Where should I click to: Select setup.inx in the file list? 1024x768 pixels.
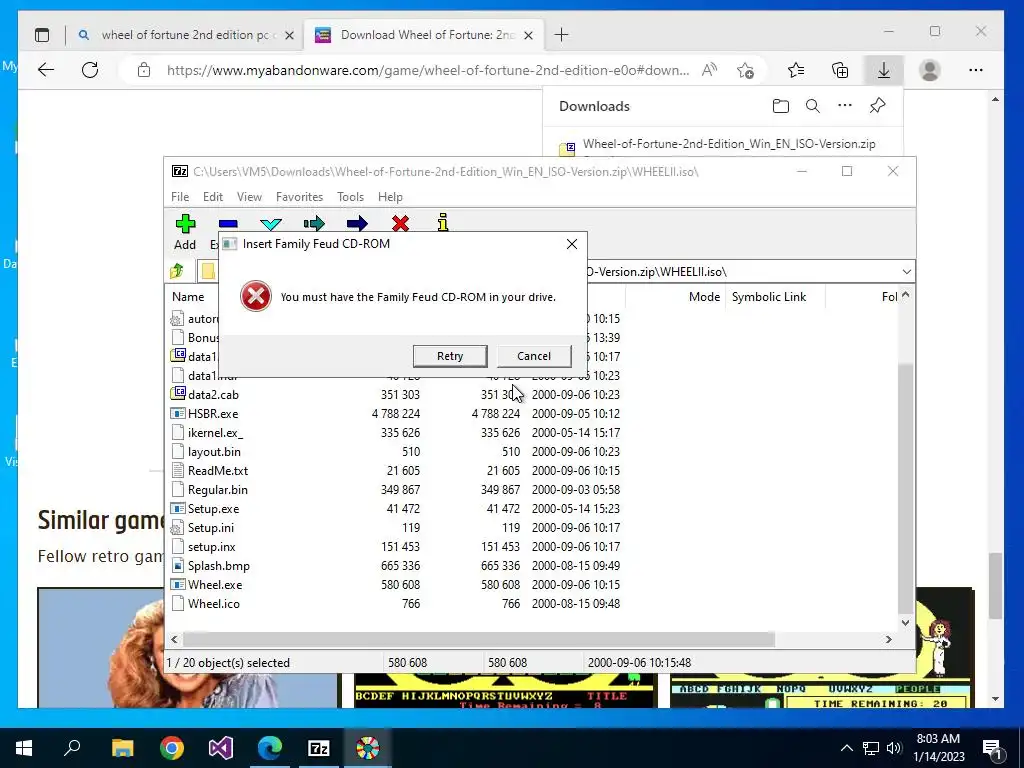click(x=212, y=546)
